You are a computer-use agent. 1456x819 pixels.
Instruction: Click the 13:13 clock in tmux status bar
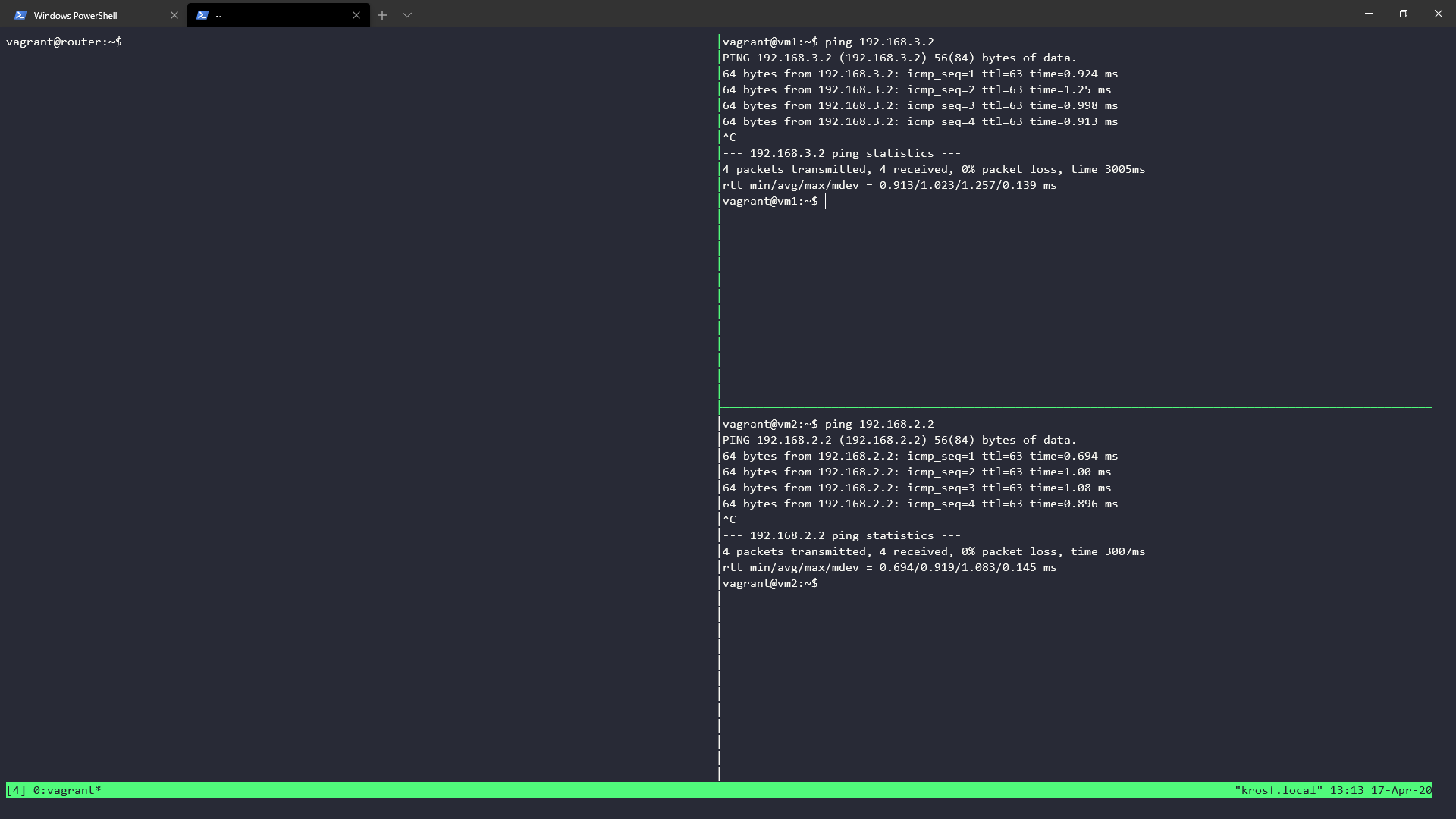pyautogui.click(x=1347, y=790)
